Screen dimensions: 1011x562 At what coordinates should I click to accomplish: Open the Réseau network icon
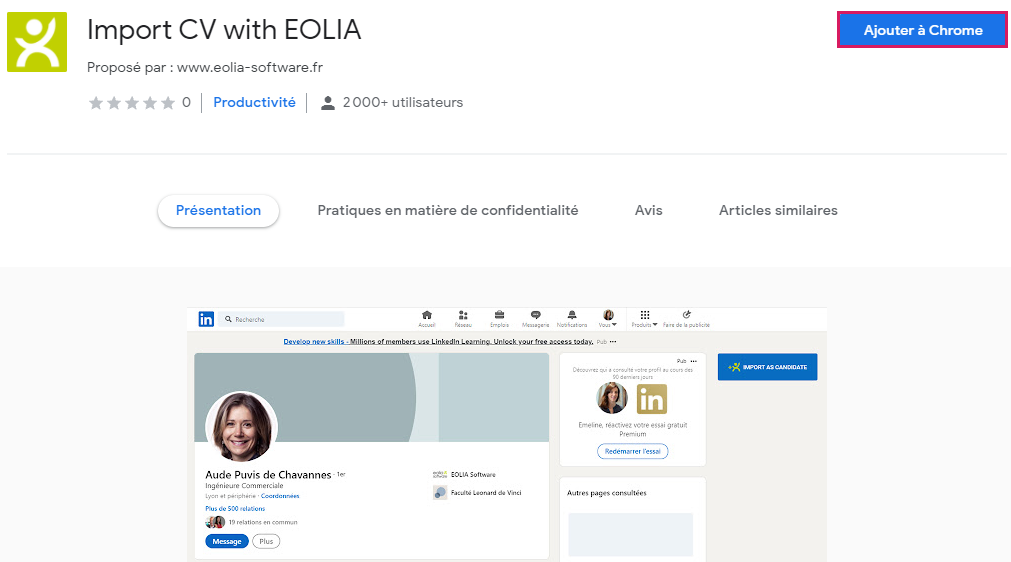tap(463, 318)
